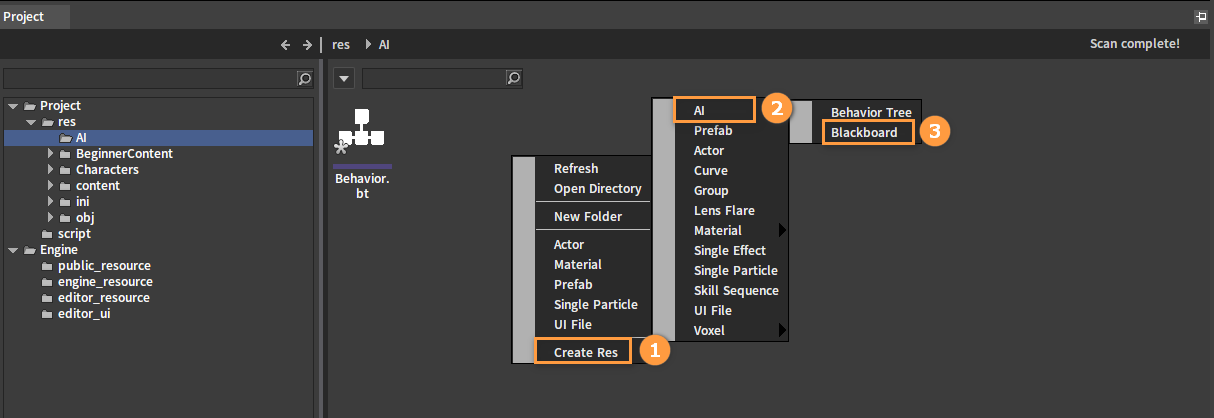Choose Create Res from the context menu
Screen dimensions: 1214x418
click(584, 352)
